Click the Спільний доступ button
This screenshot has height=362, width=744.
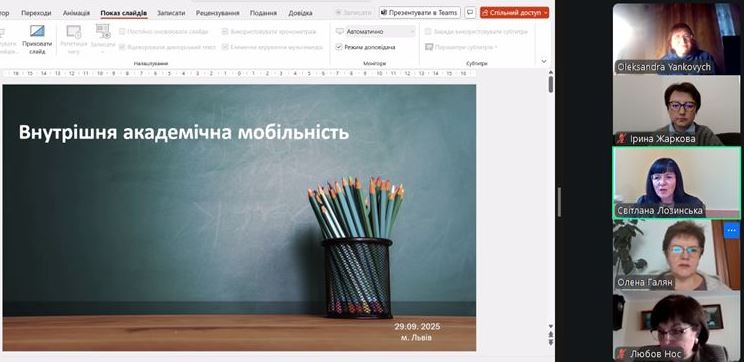coord(514,13)
